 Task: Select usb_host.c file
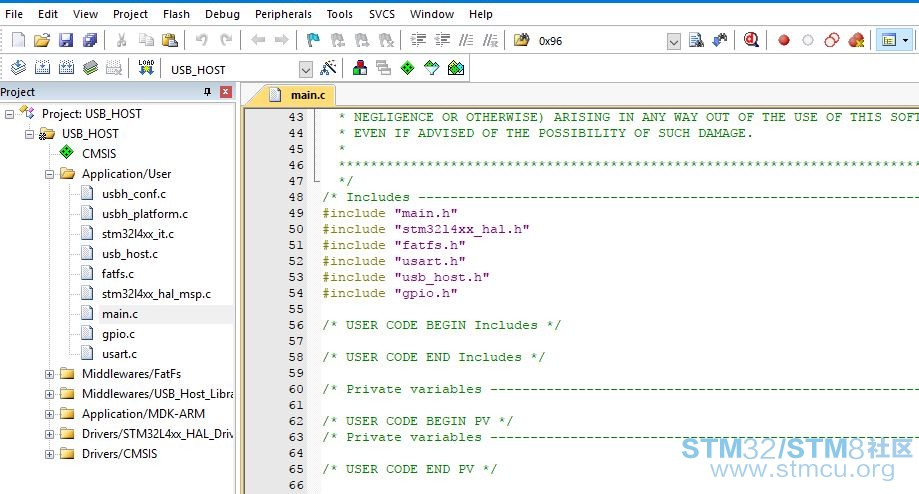tap(130, 254)
